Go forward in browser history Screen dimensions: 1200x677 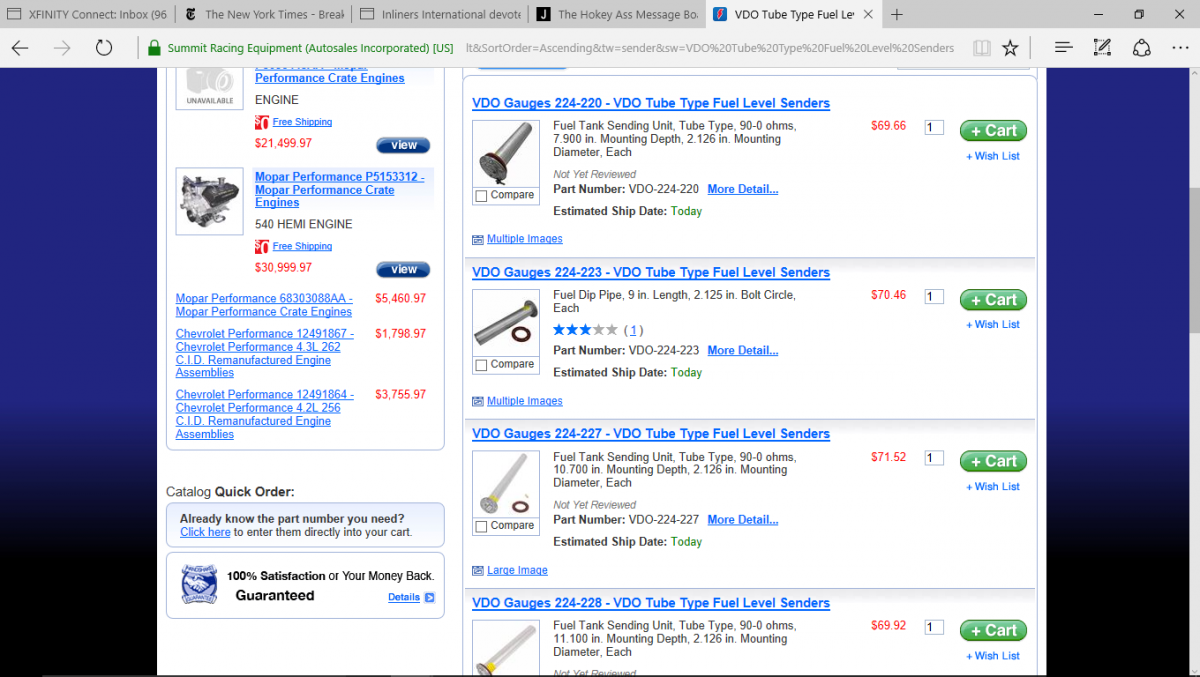[62, 48]
